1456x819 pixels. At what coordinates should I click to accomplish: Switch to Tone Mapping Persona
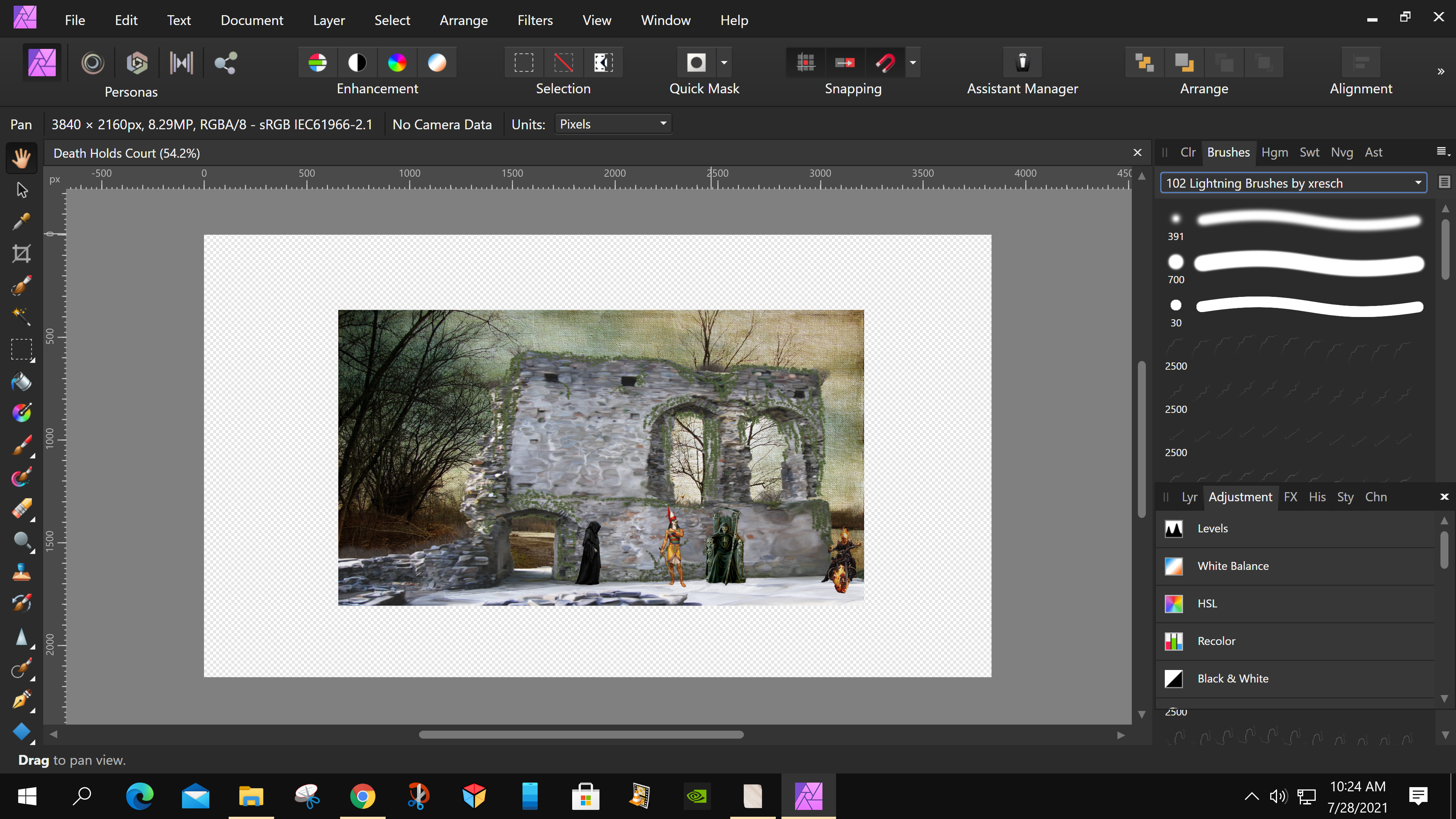tap(181, 62)
